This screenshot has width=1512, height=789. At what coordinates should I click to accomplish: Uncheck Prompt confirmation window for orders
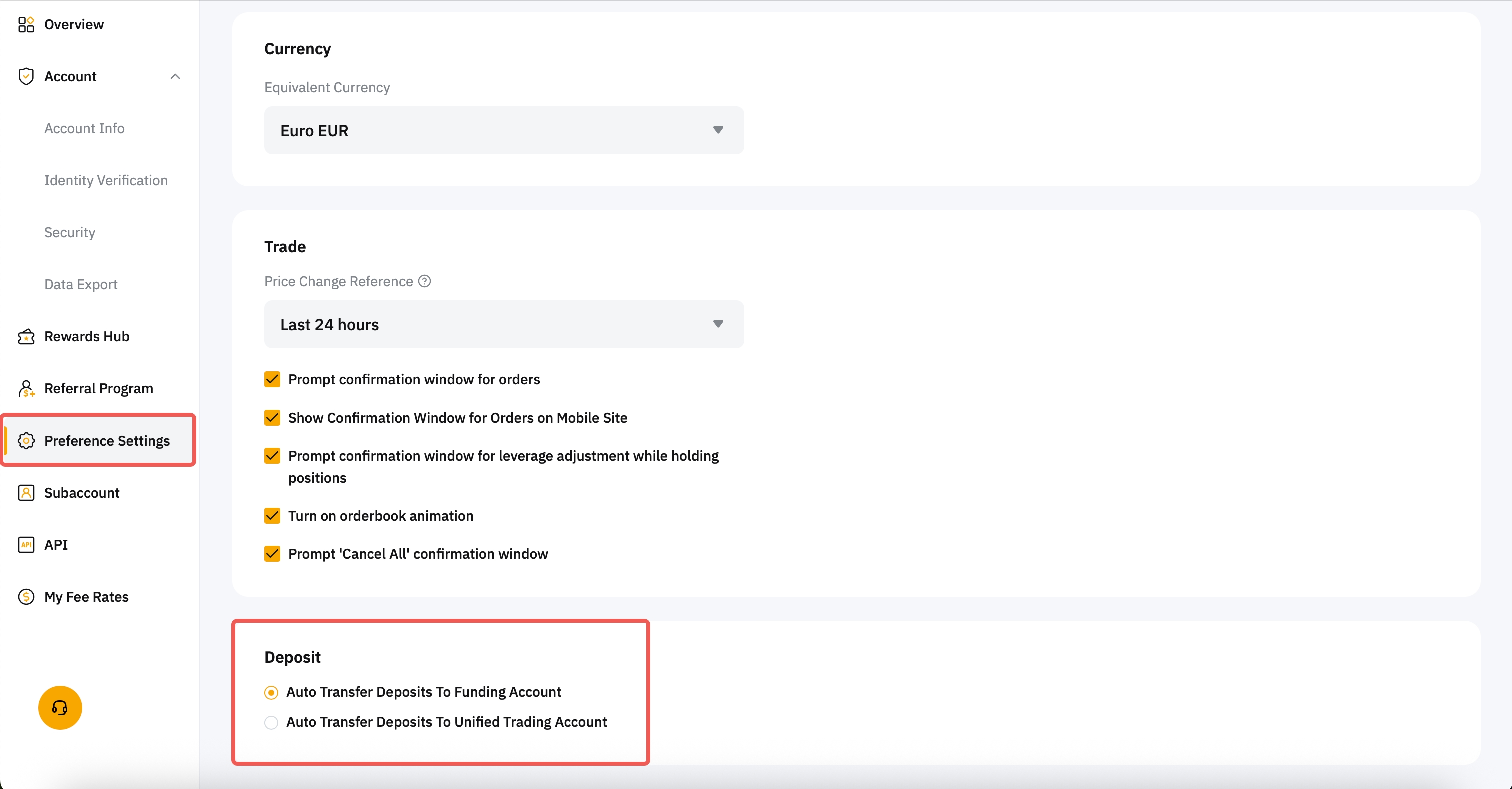pyautogui.click(x=272, y=379)
